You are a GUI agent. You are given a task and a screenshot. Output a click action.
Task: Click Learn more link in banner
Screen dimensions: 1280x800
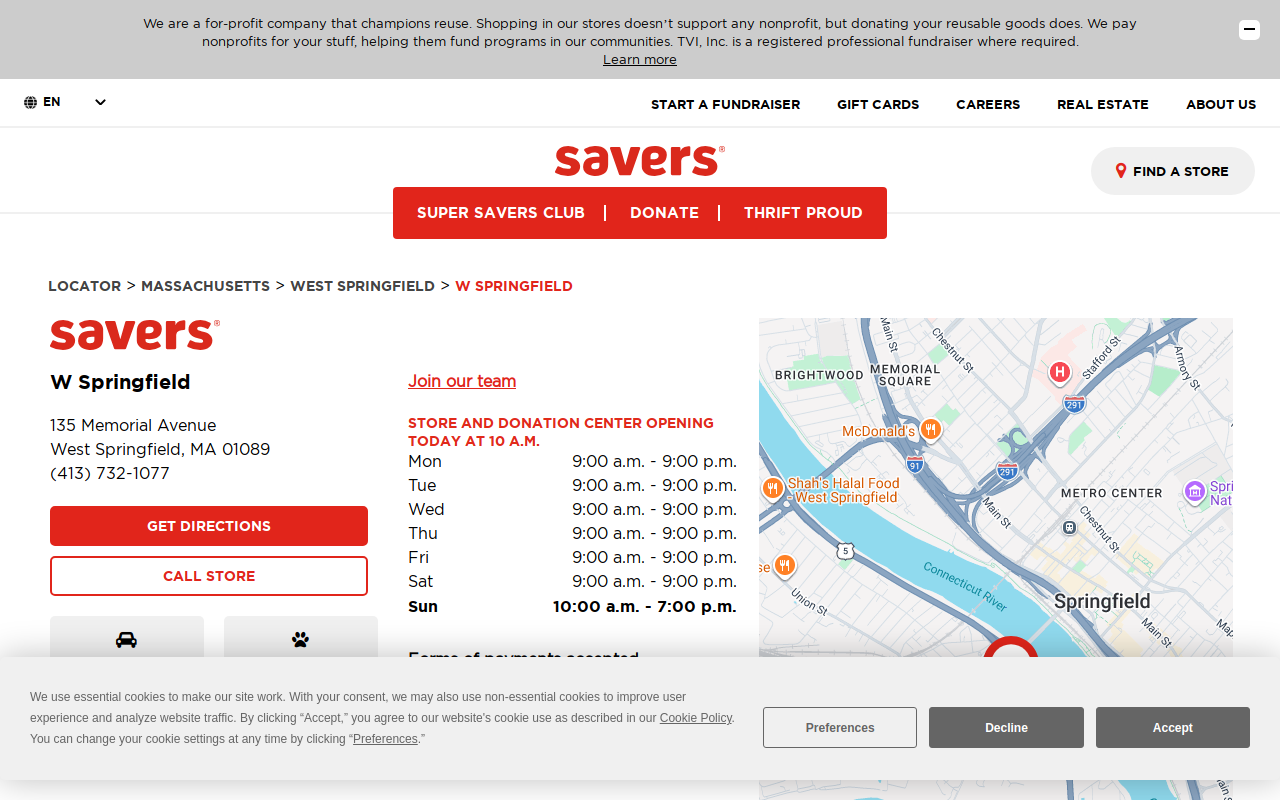(640, 60)
